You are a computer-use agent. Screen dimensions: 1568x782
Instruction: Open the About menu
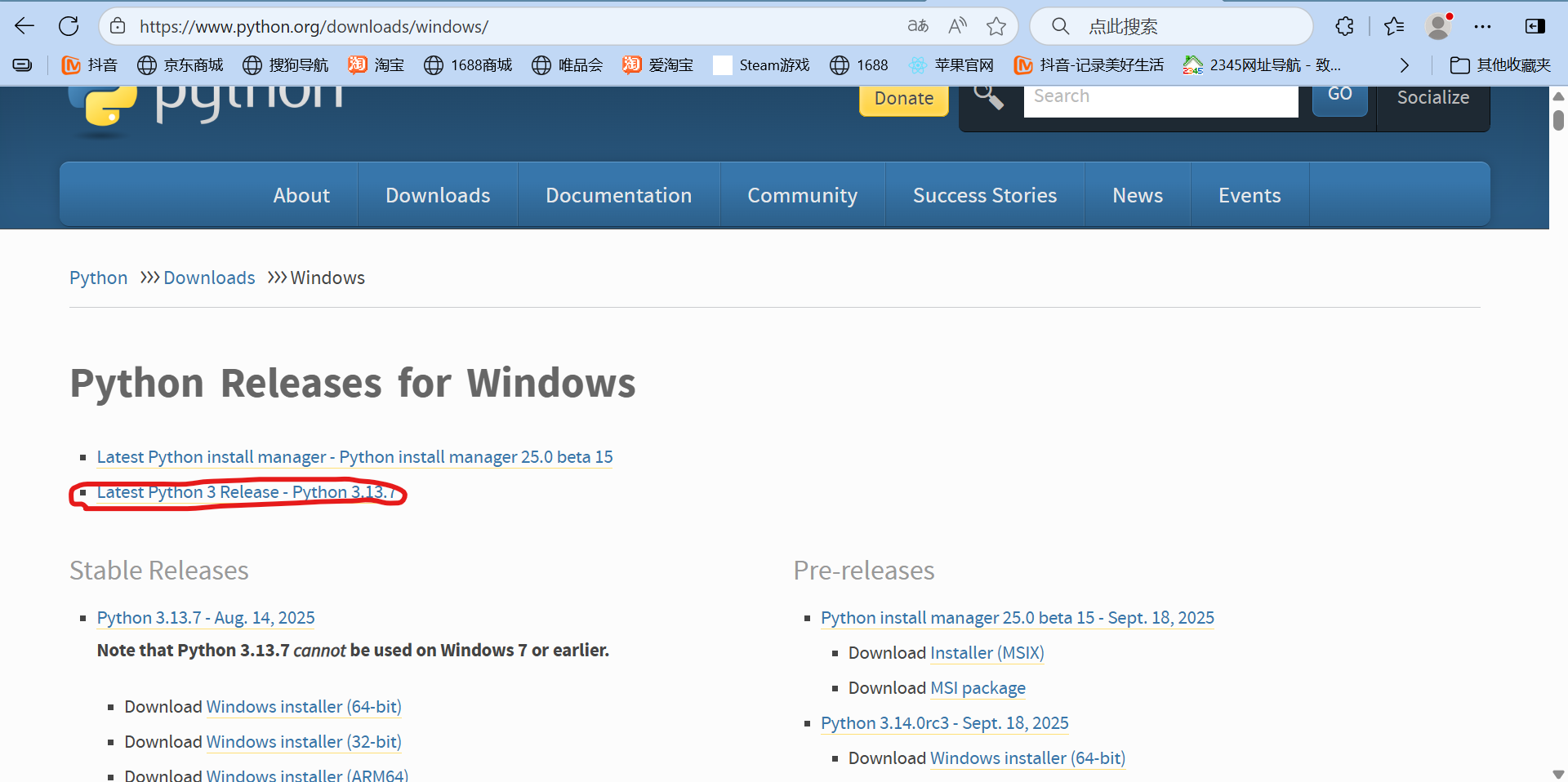(x=301, y=195)
